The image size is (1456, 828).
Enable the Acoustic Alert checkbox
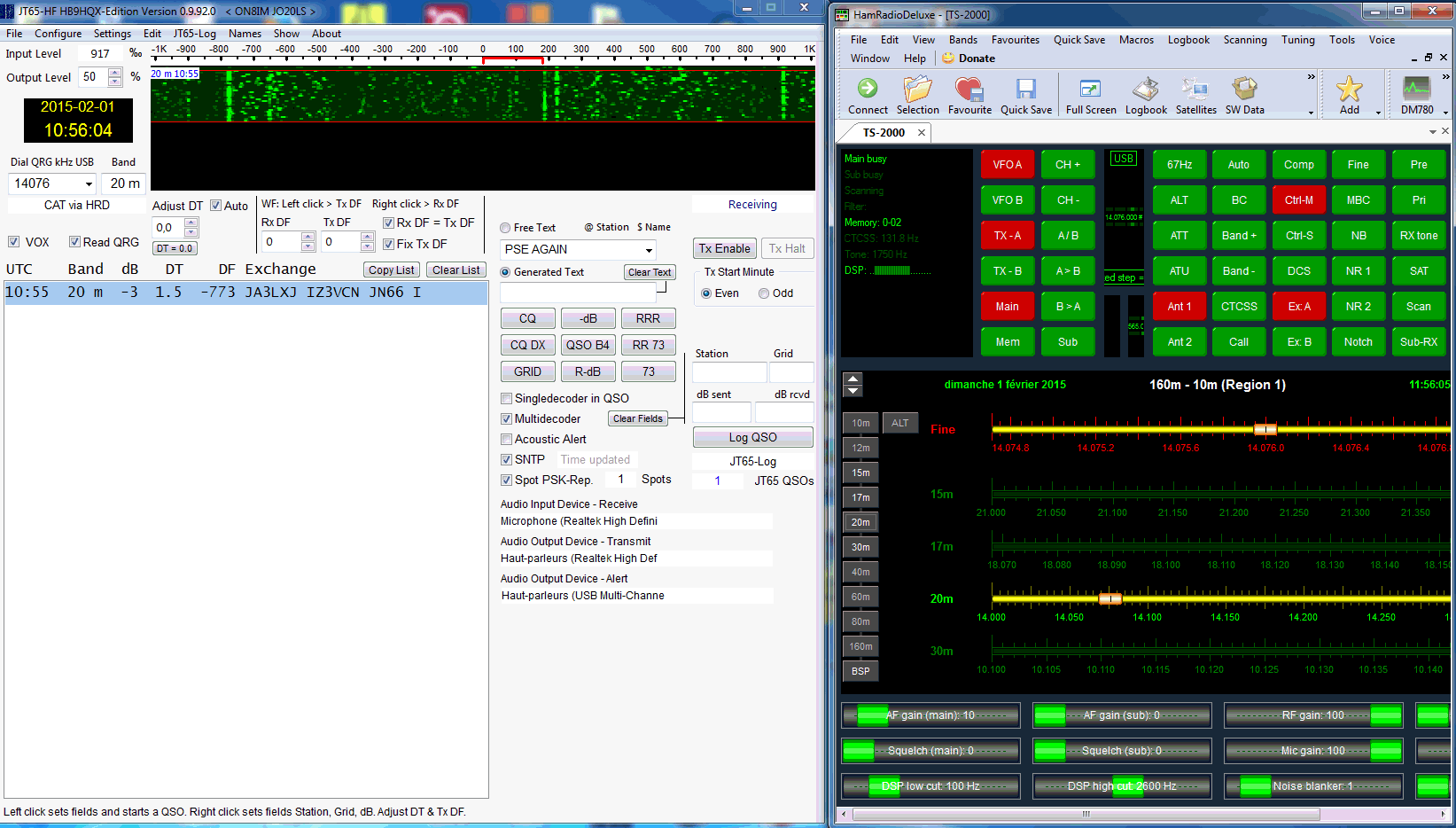(507, 440)
